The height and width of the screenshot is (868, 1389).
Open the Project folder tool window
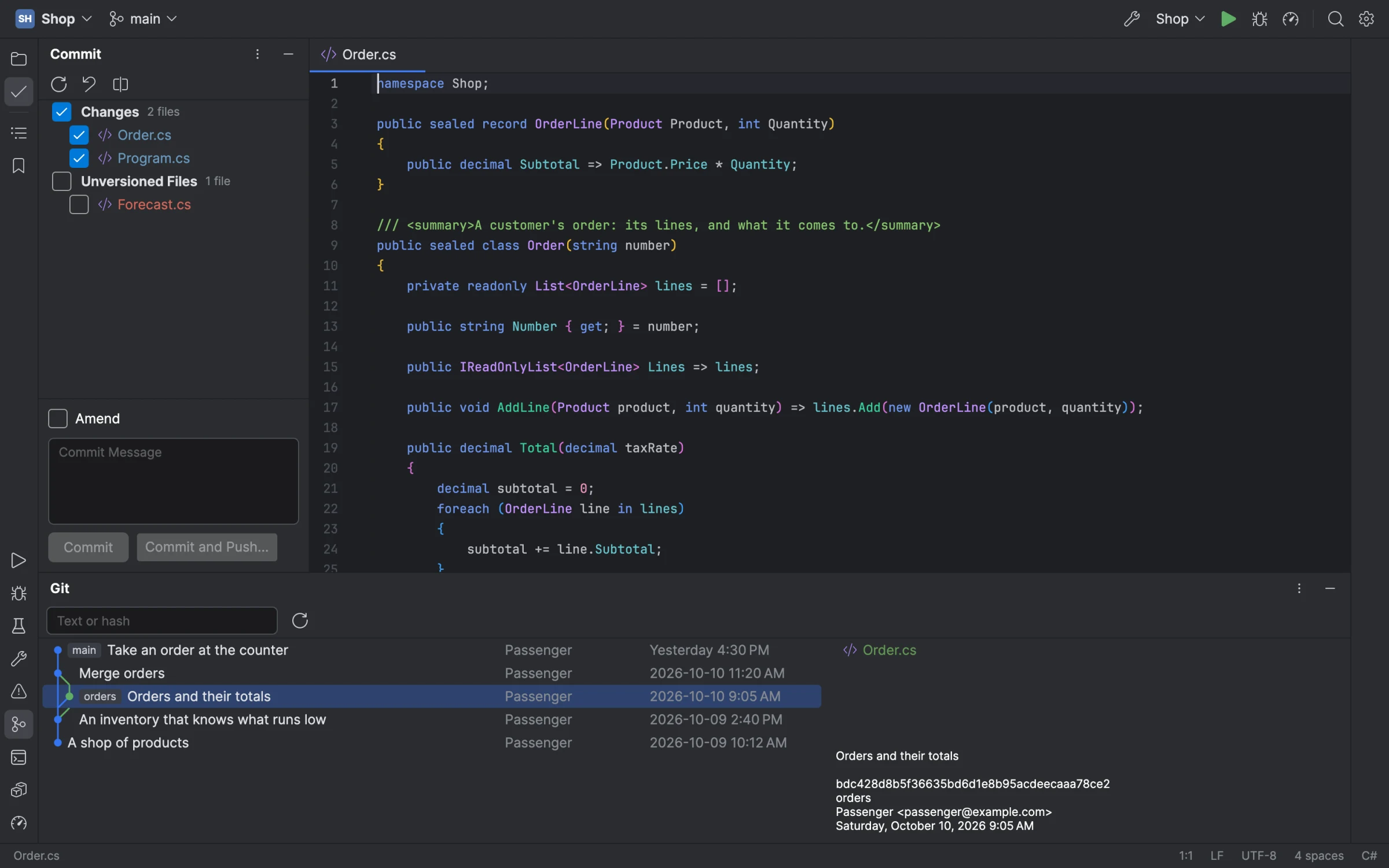coord(19,58)
